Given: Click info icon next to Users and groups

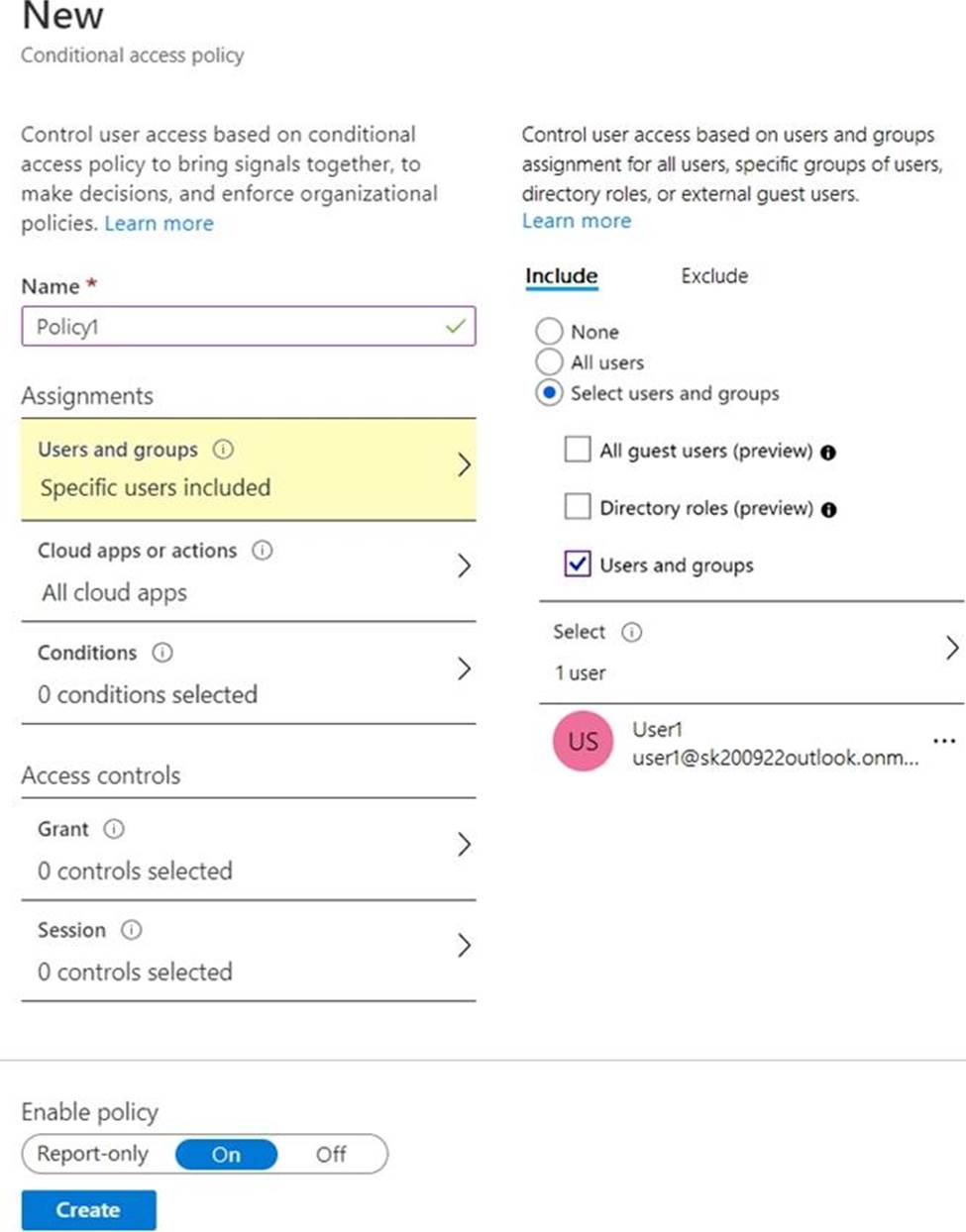Looking at the screenshot, I should tap(224, 450).
